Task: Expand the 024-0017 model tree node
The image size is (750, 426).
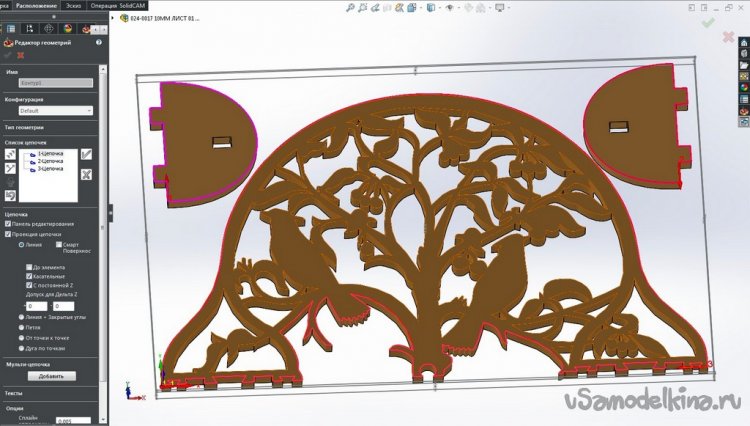Action: 114,18
